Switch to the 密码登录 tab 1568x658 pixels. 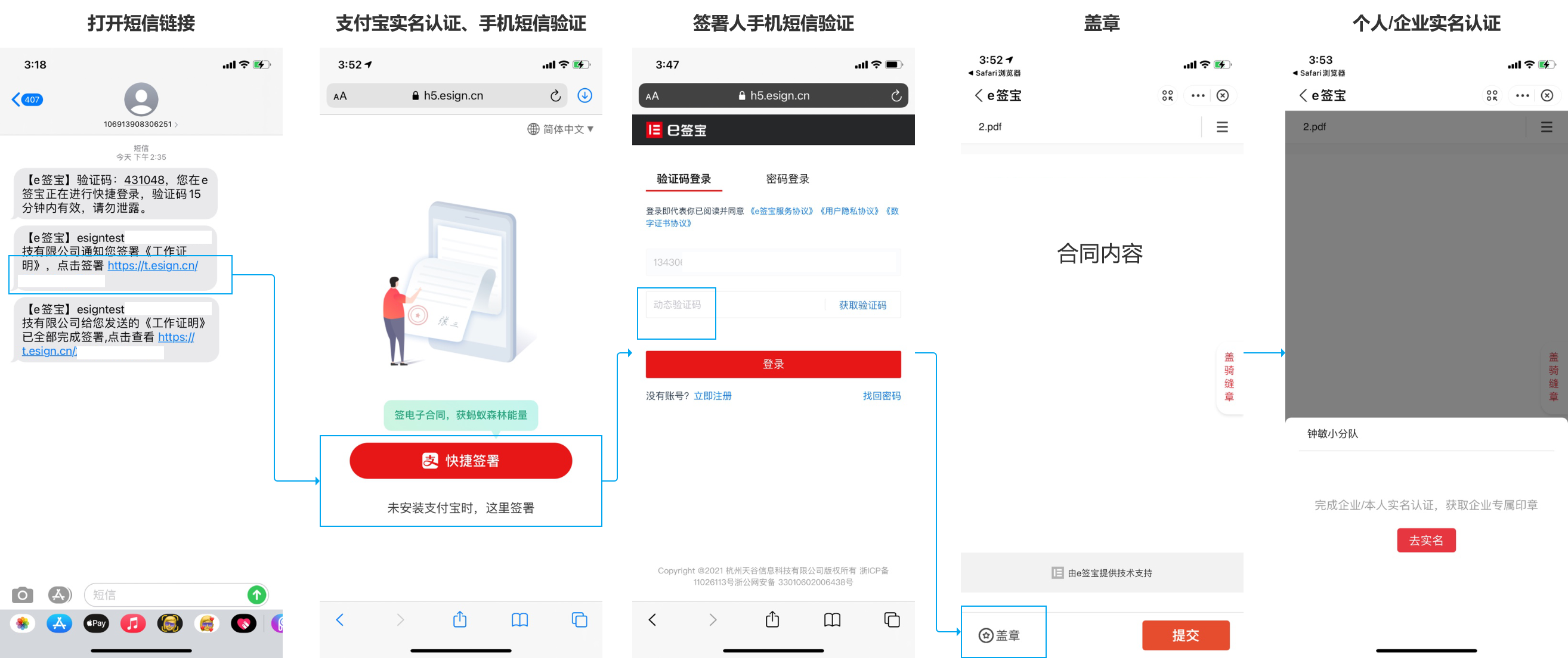[x=788, y=179]
